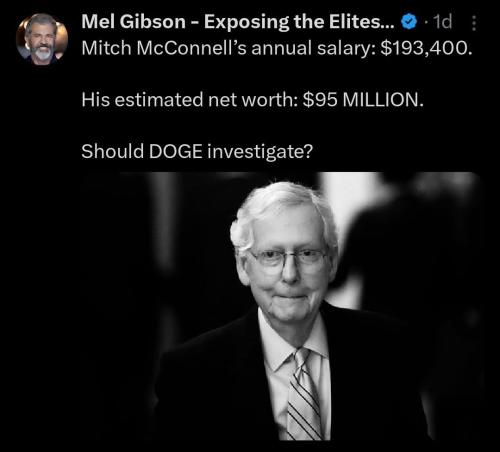
Task: Click the striped tie in the photo
Action: pos(304,394)
